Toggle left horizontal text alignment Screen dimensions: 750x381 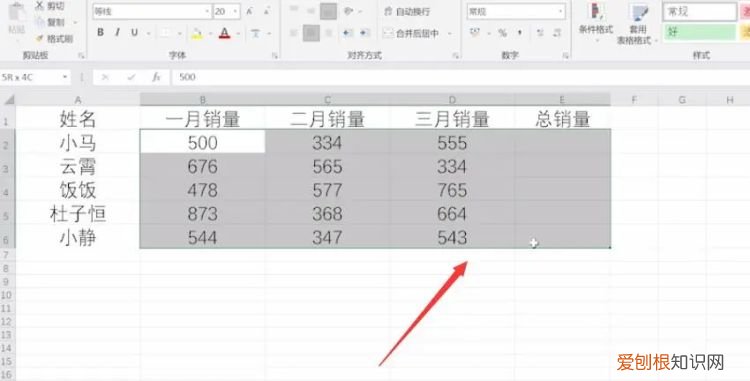pyautogui.click(x=294, y=33)
